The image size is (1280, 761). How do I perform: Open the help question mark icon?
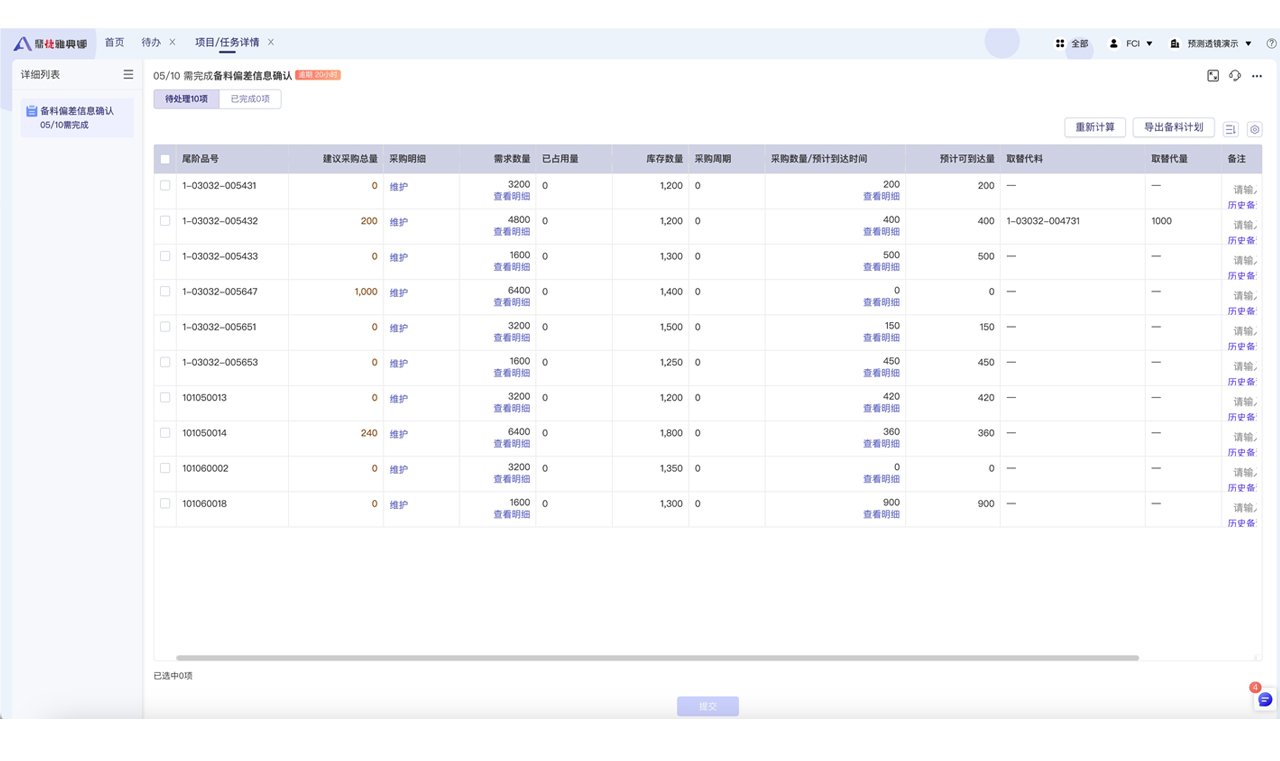(1272, 44)
